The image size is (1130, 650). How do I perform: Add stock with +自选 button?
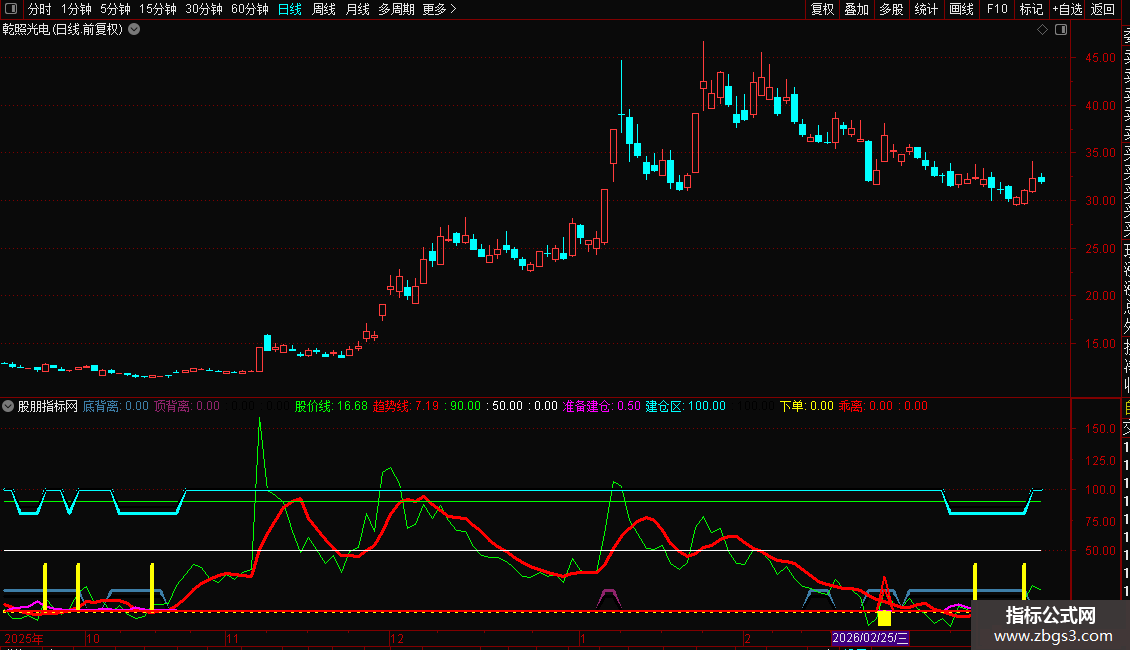[1066, 10]
